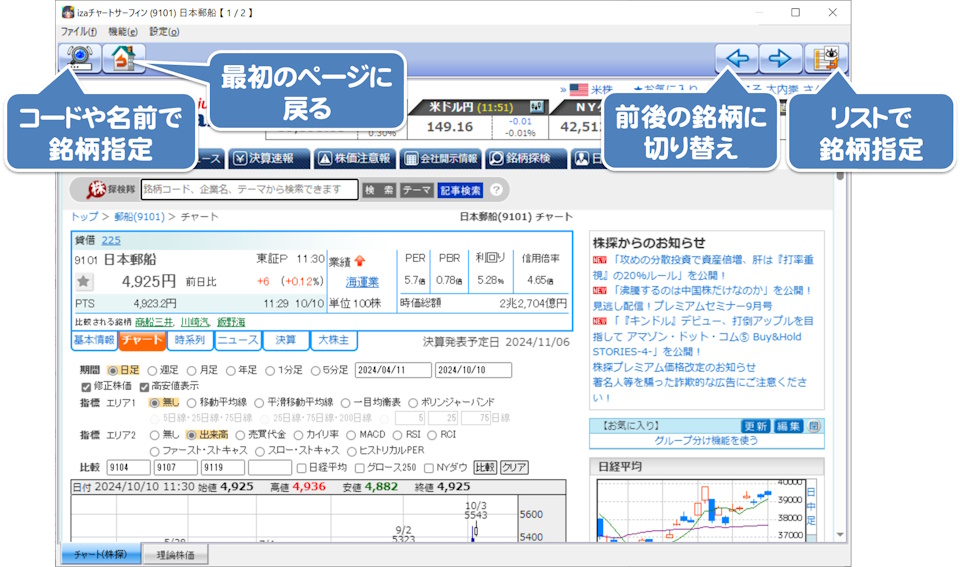Click the 検索 search button
960x567 pixels.
(379, 190)
